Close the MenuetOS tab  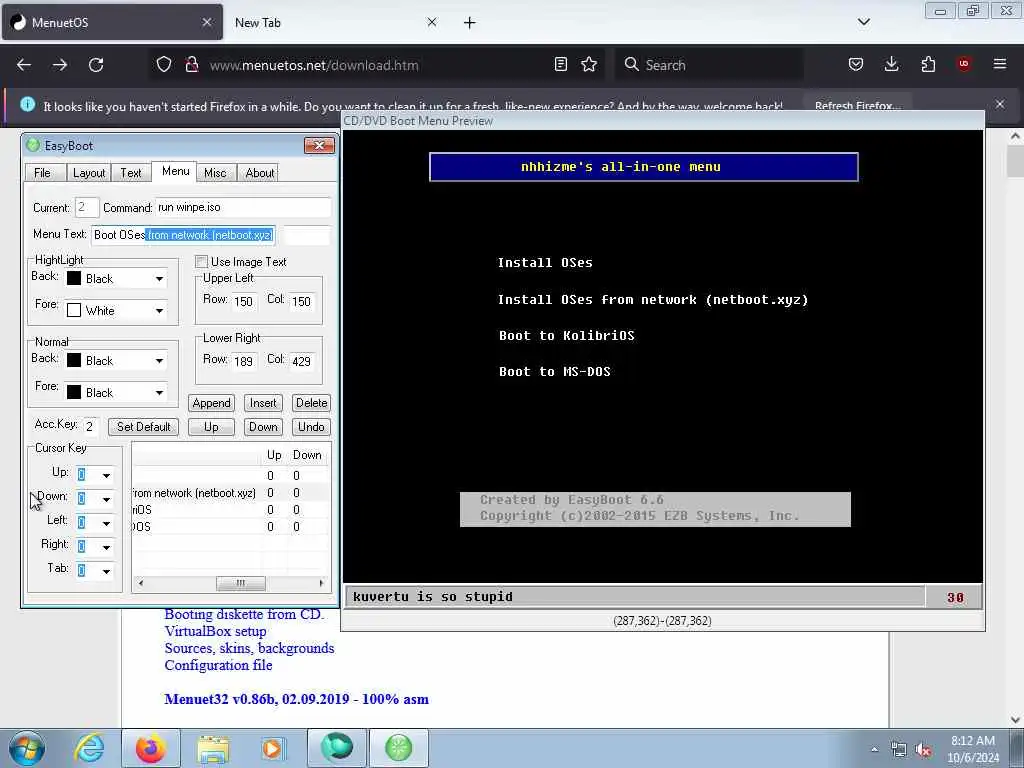(x=206, y=22)
